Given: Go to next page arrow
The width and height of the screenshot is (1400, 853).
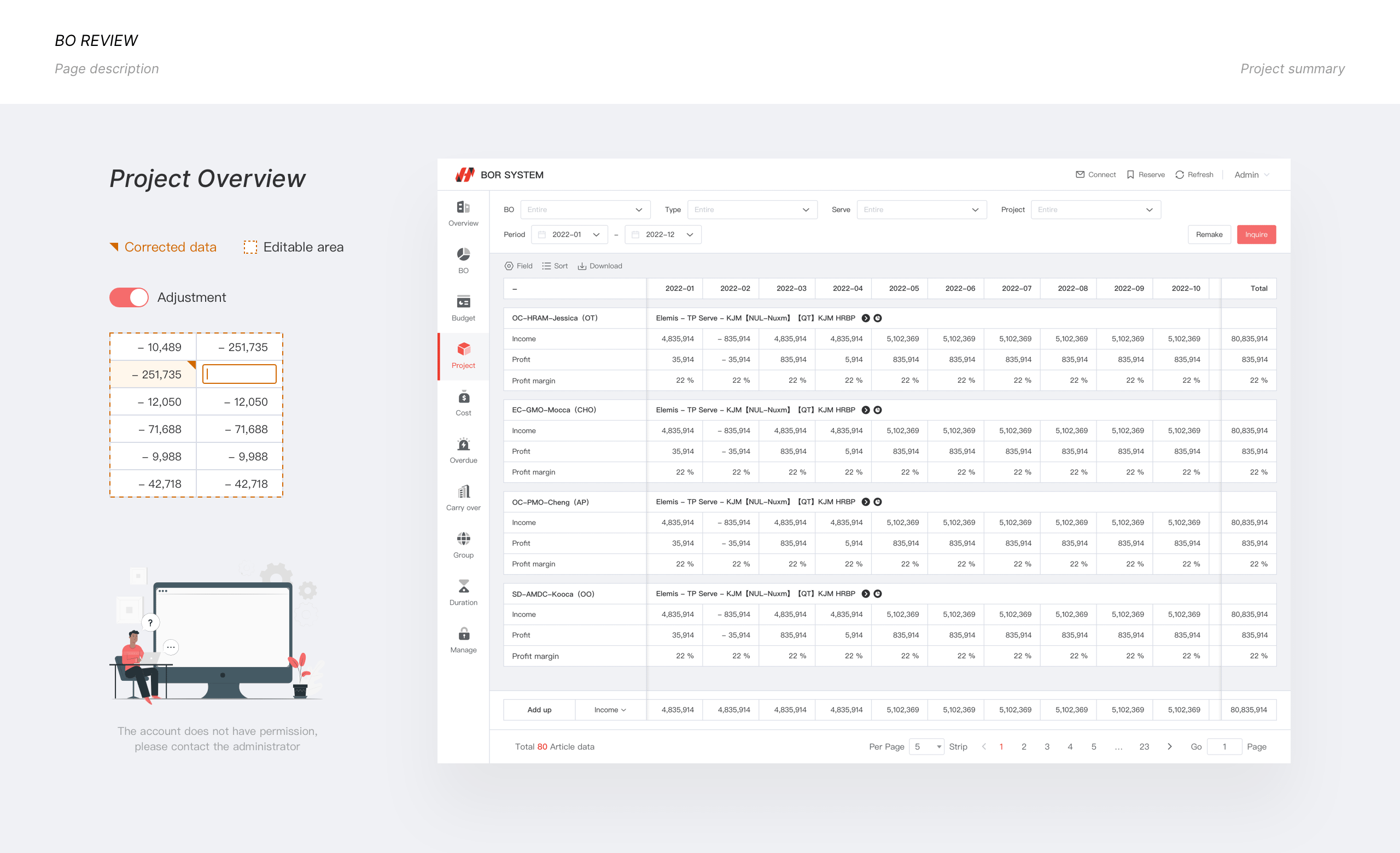Looking at the screenshot, I should [x=1169, y=746].
